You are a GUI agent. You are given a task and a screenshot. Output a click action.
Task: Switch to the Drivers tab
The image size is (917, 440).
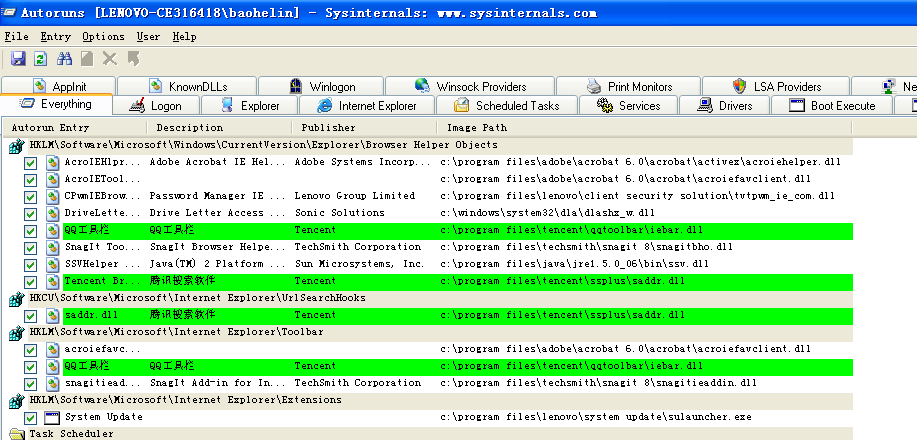pos(725,106)
